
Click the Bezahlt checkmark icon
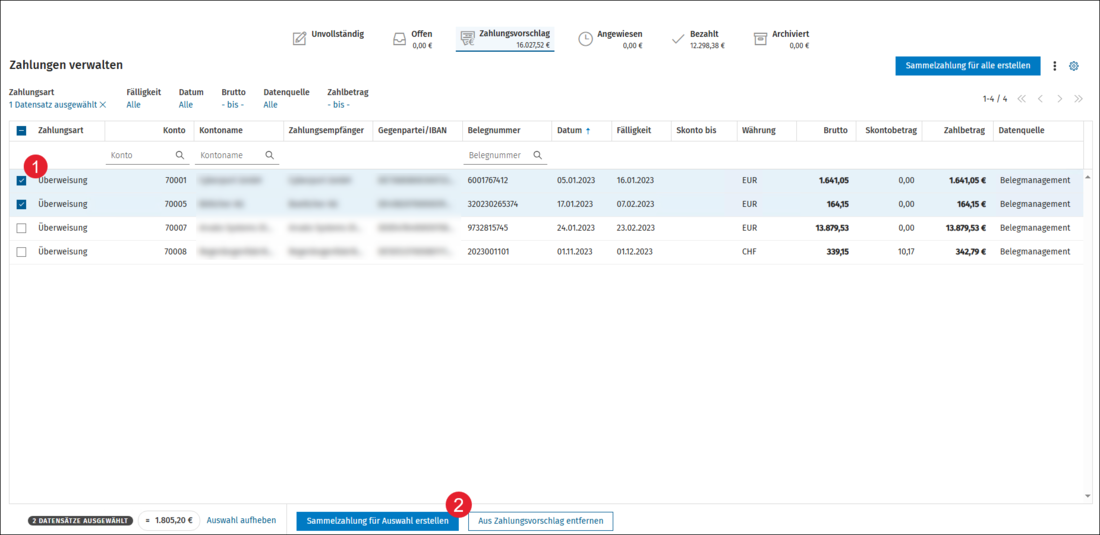click(x=678, y=39)
